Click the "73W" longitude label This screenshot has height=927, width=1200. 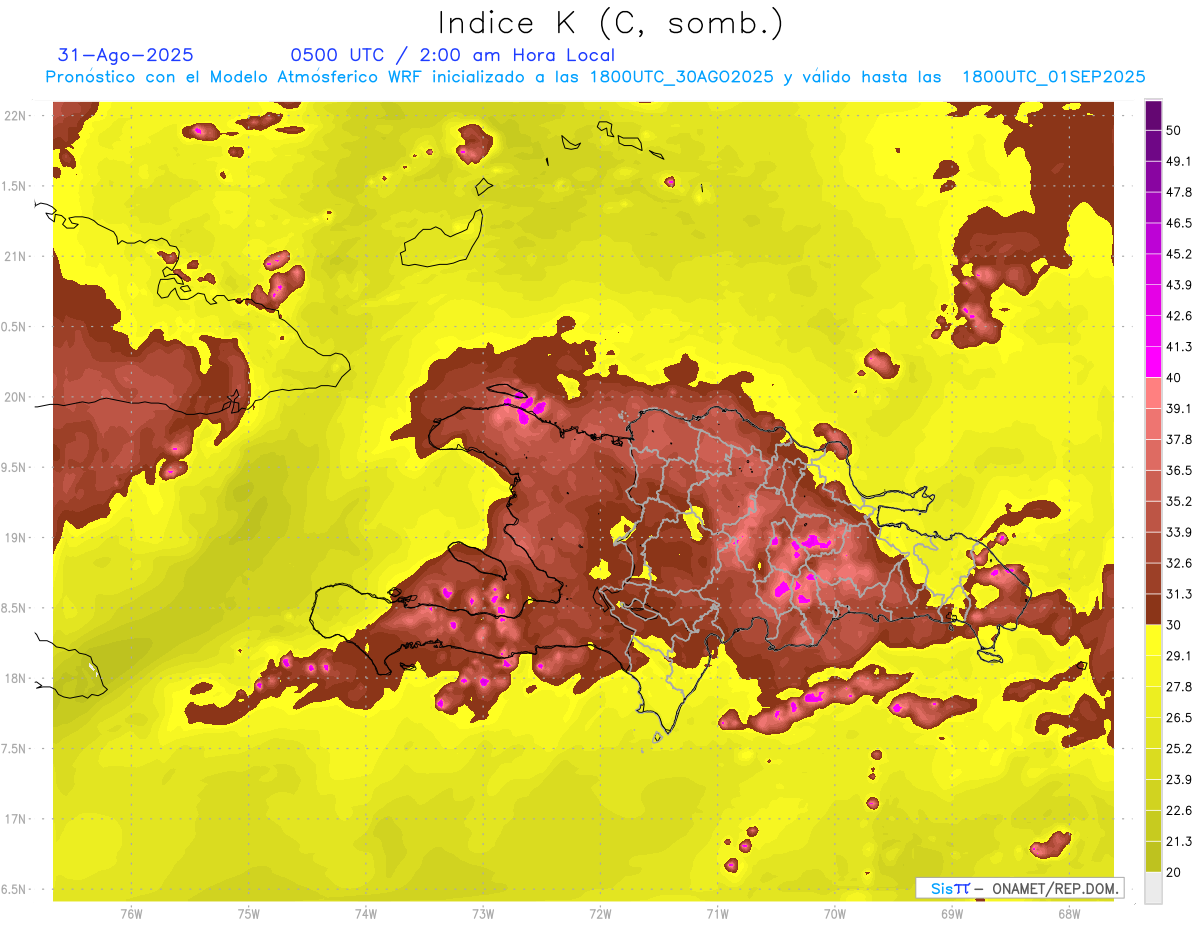coord(483,914)
